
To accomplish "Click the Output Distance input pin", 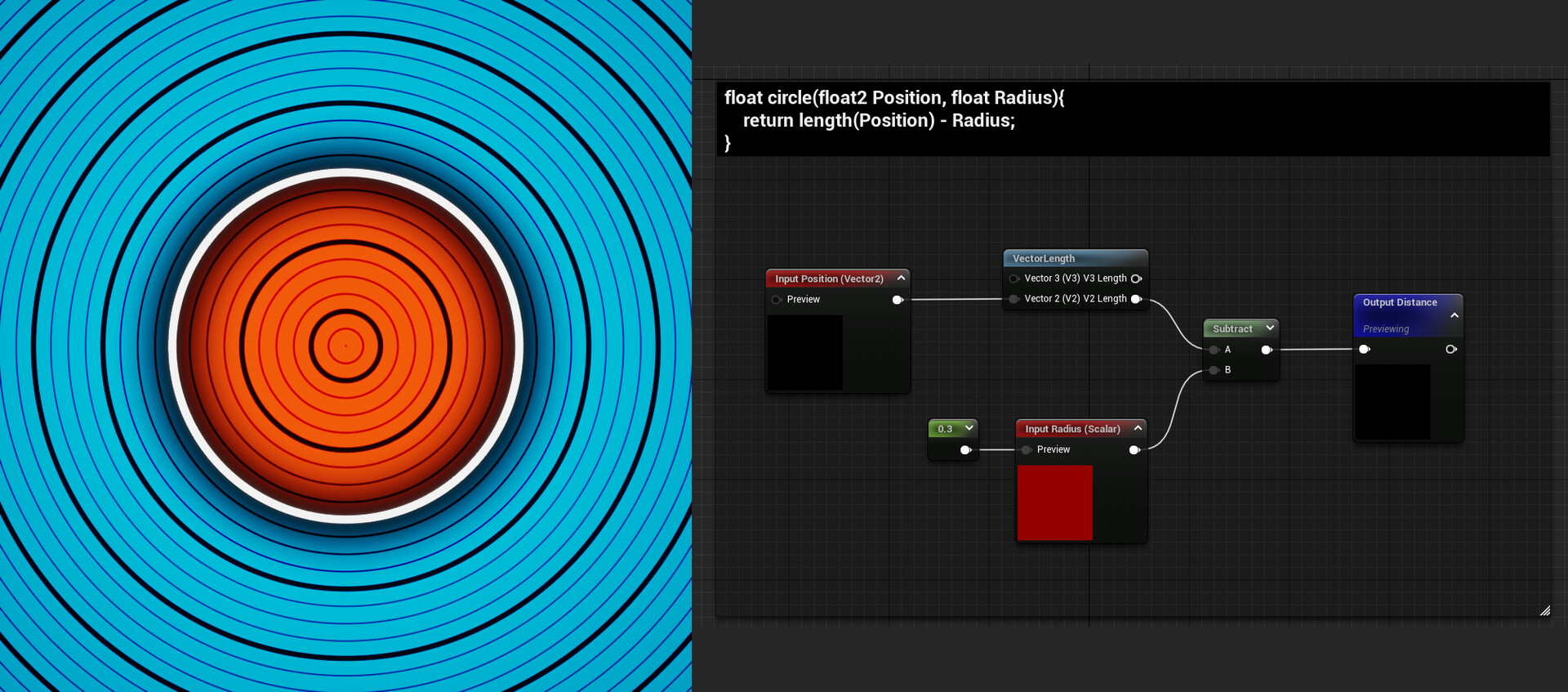I will (x=1364, y=350).
